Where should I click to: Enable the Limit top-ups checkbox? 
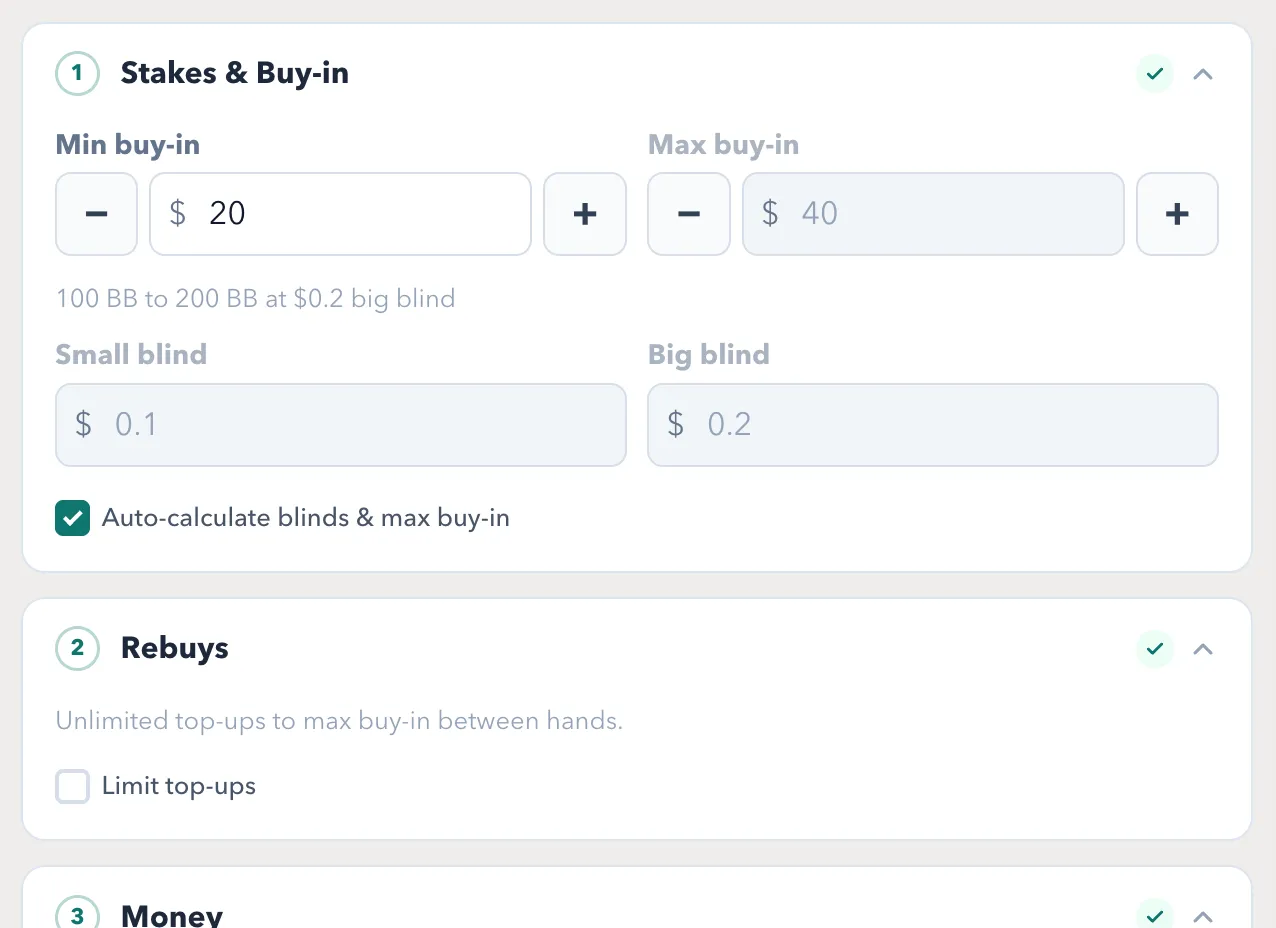point(73,787)
